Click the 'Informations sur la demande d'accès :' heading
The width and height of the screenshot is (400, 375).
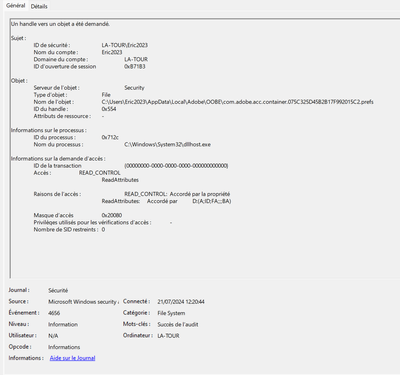click(x=58, y=159)
